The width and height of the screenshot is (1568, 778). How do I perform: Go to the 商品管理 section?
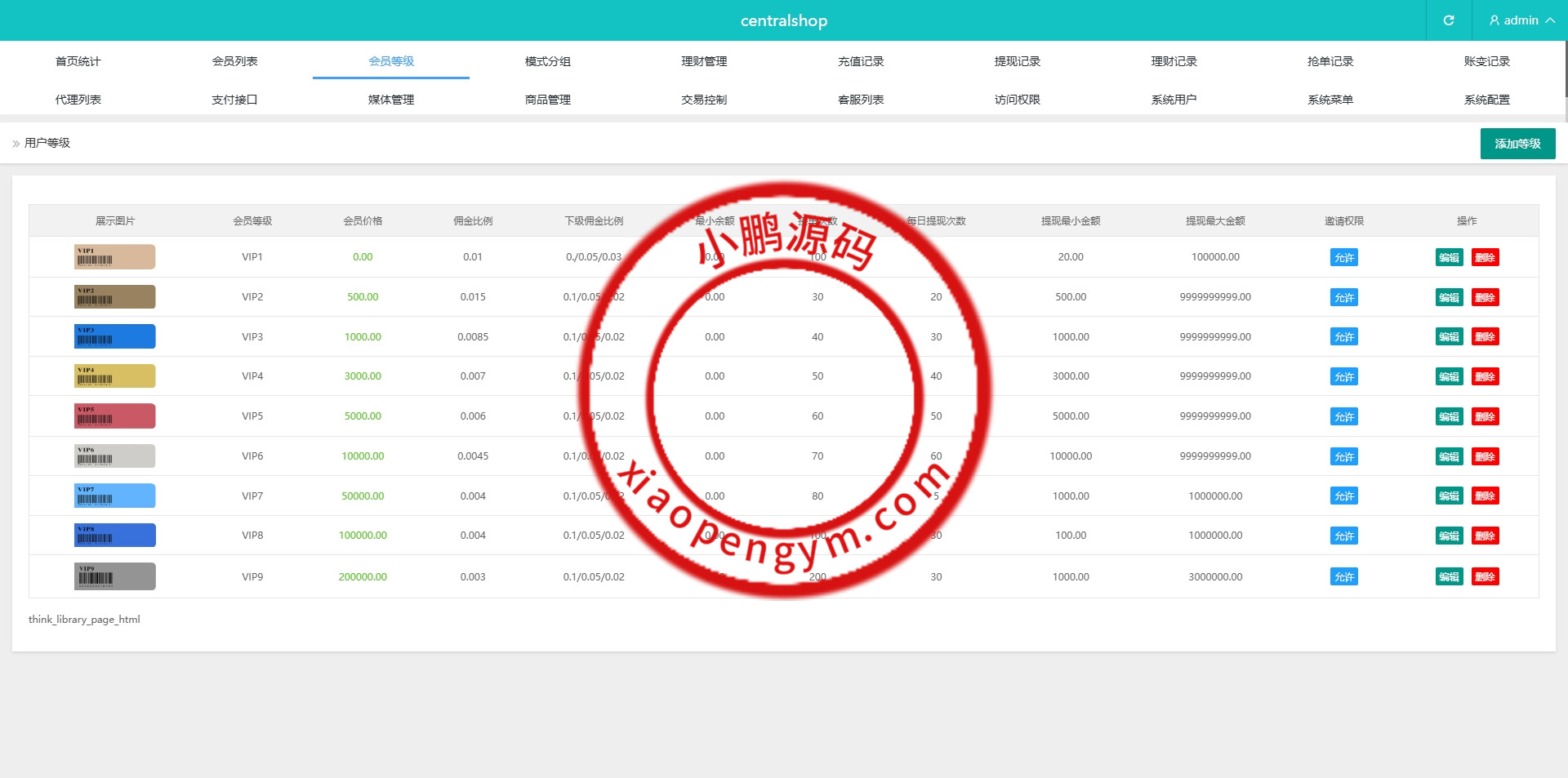point(547,100)
